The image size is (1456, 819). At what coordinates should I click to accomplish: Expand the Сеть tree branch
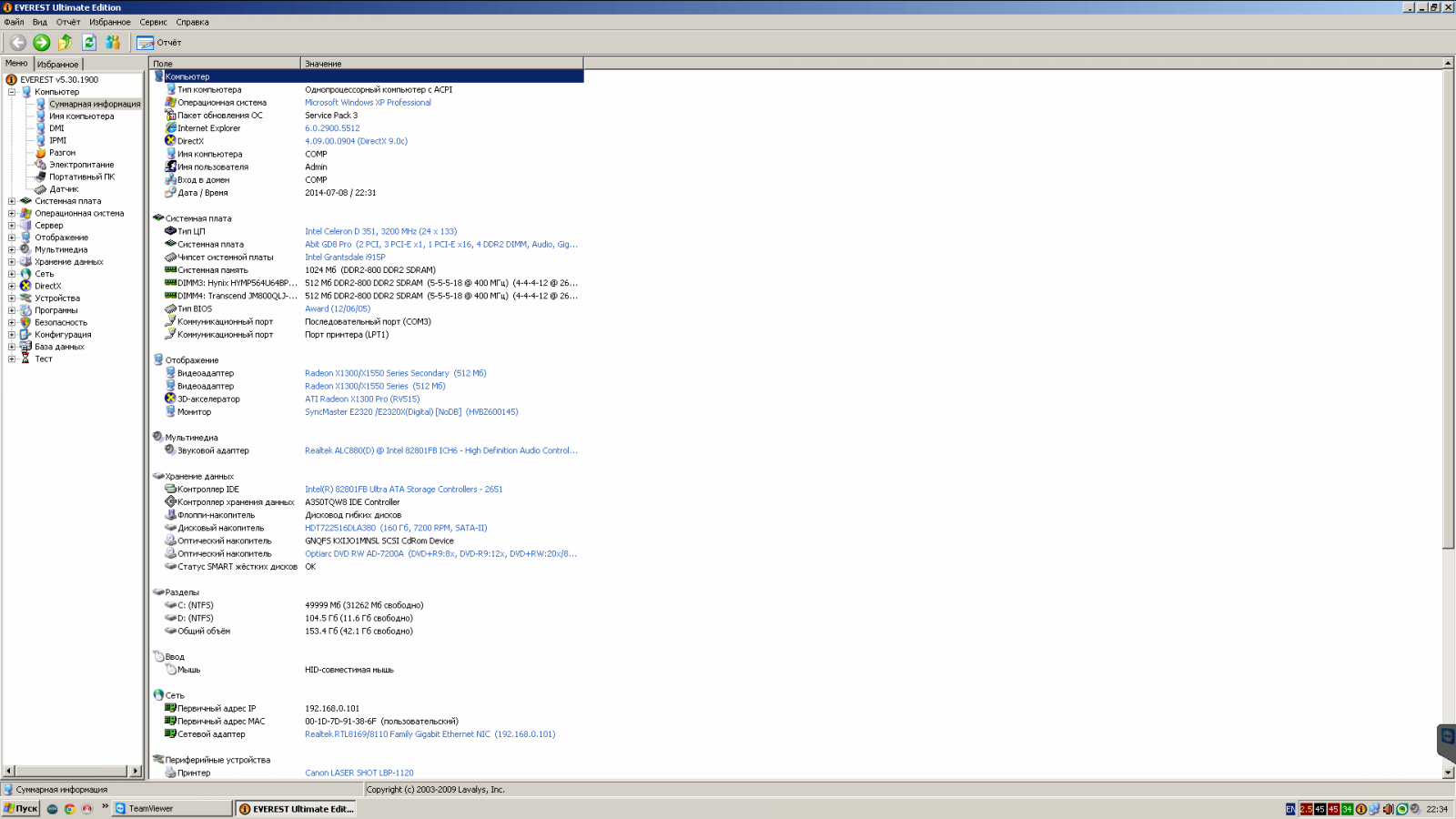coord(12,274)
